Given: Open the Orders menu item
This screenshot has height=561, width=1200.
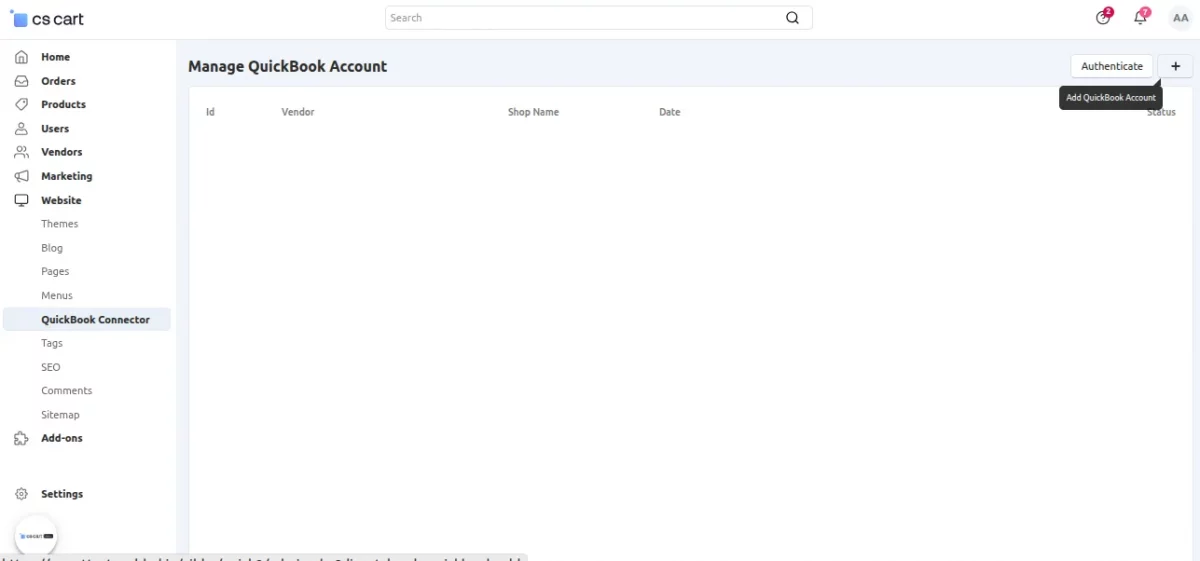Looking at the screenshot, I should (x=58, y=81).
